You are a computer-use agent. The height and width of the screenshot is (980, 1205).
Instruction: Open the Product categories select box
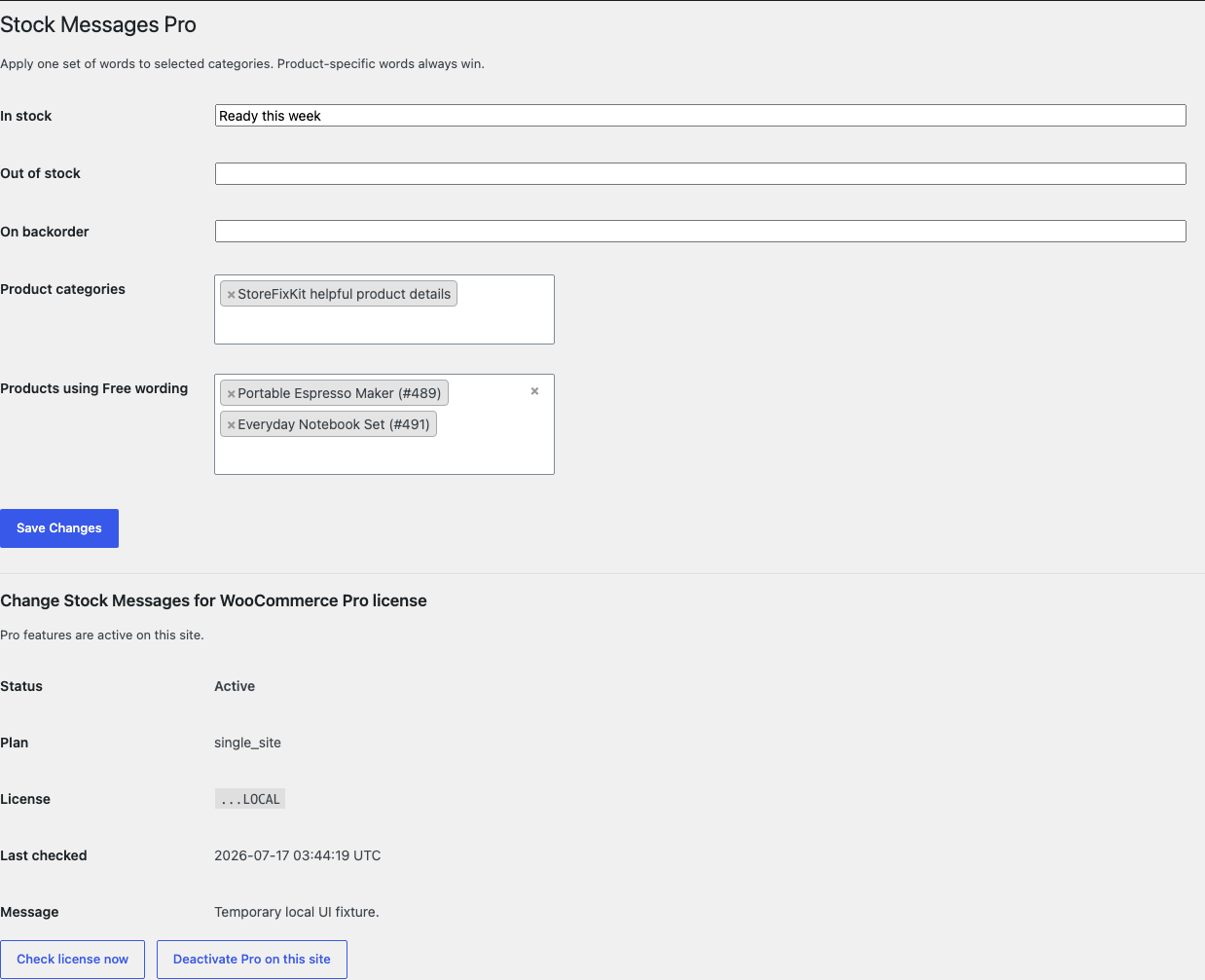click(384, 309)
